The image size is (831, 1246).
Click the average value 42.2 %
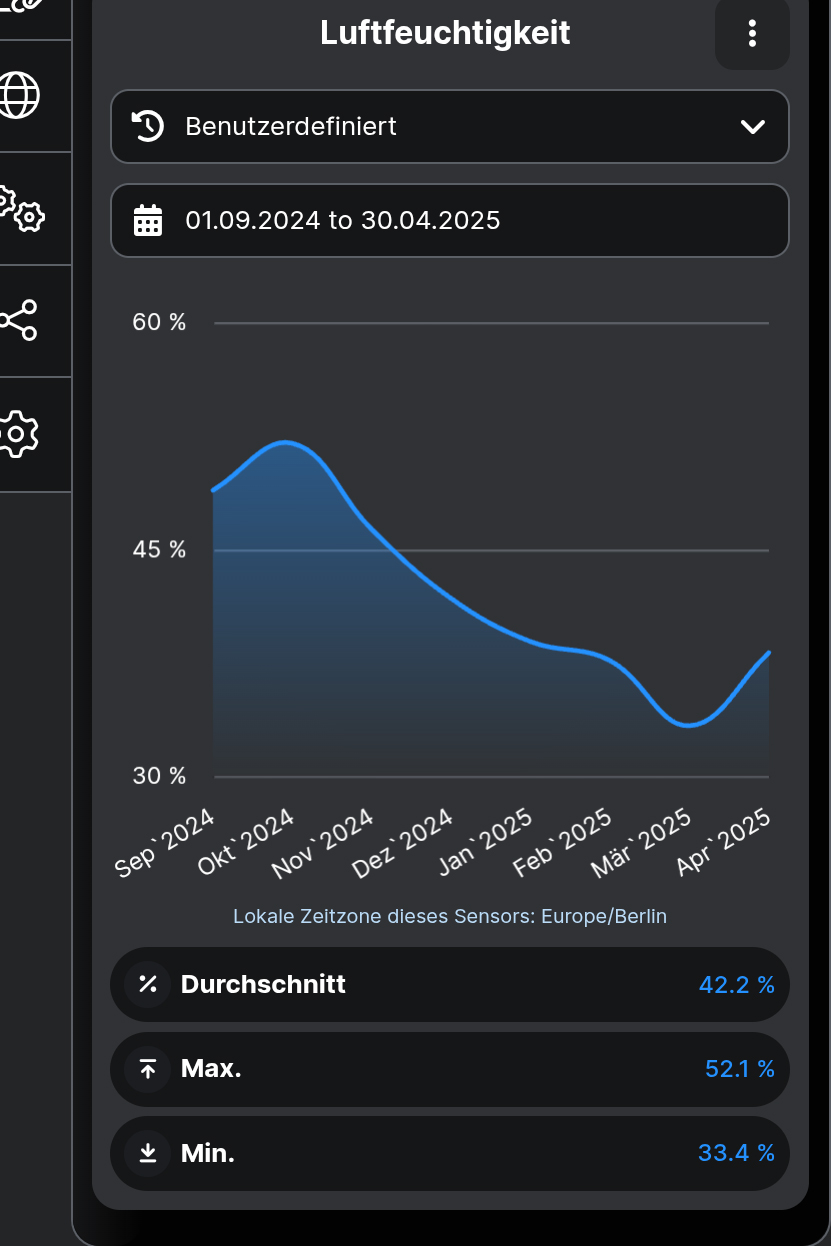coord(736,985)
